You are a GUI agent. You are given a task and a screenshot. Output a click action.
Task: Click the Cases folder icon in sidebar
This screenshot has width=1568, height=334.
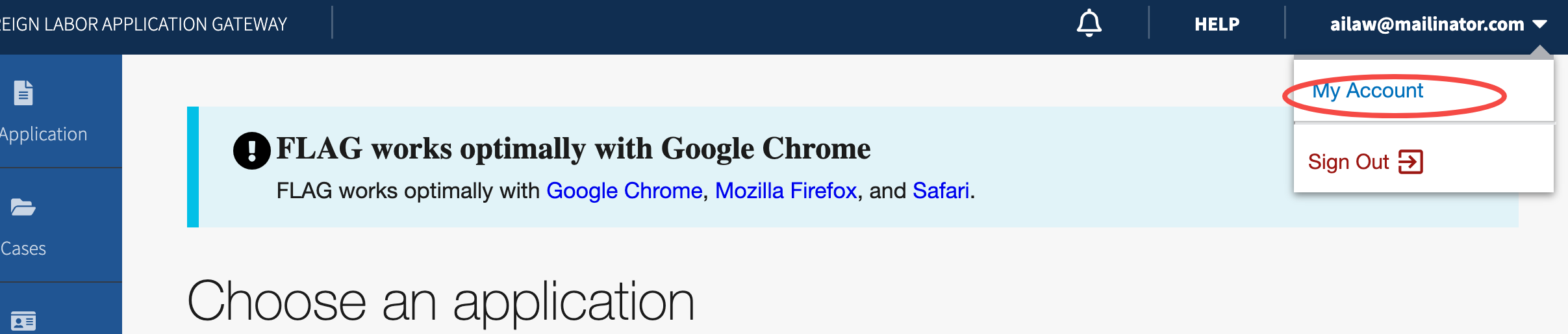point(23,207)
